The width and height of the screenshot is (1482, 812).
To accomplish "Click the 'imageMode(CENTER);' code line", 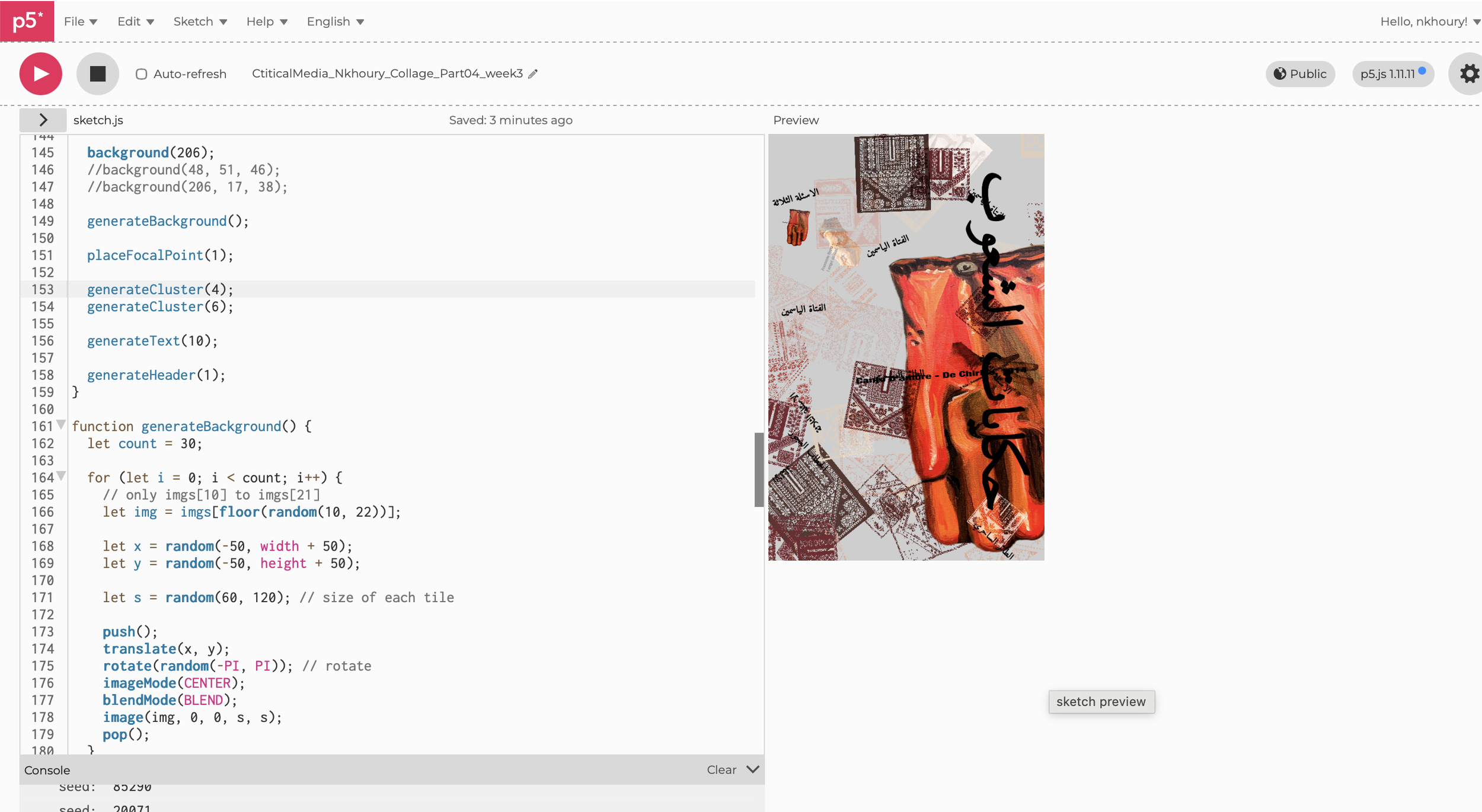I will pyautogui.click(x=174, y=683).
